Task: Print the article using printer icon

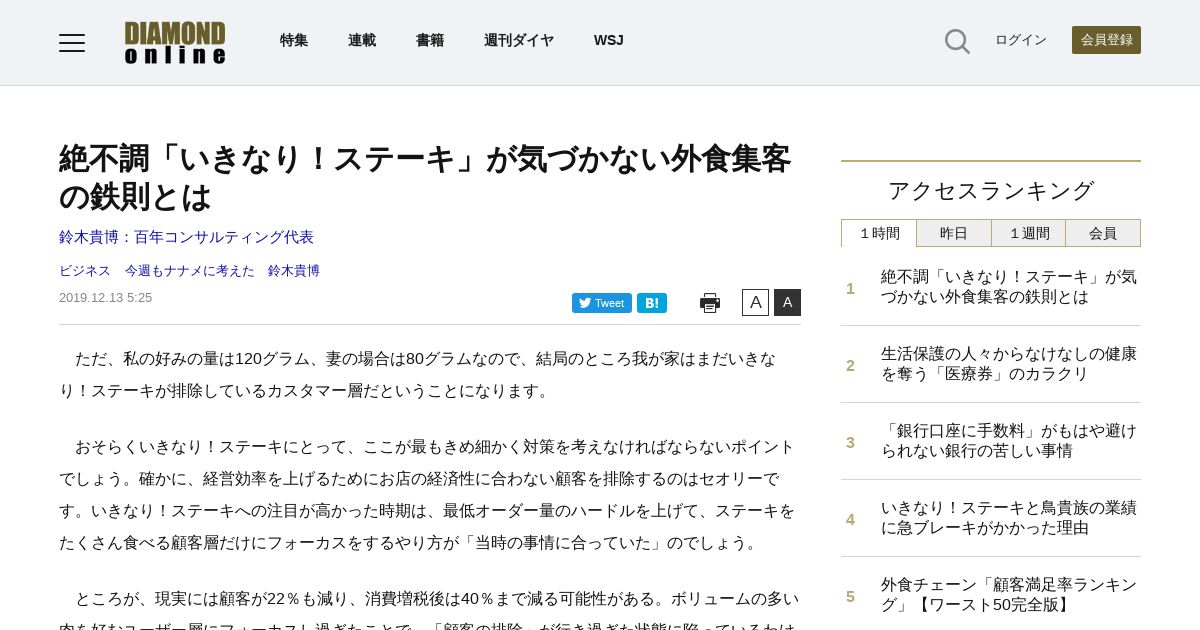Action: pos(710,303)
